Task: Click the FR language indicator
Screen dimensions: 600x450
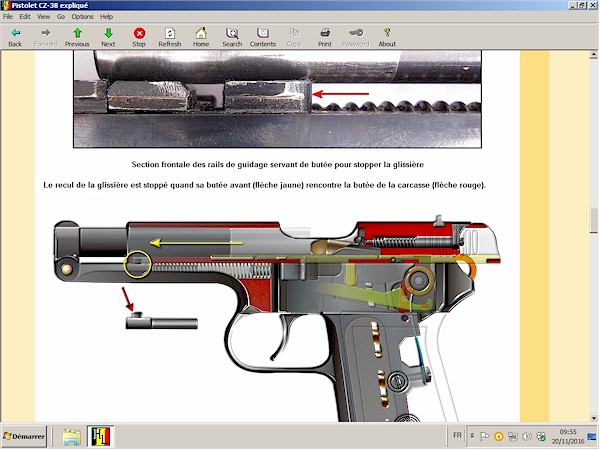Action: [x=457, y=435]
